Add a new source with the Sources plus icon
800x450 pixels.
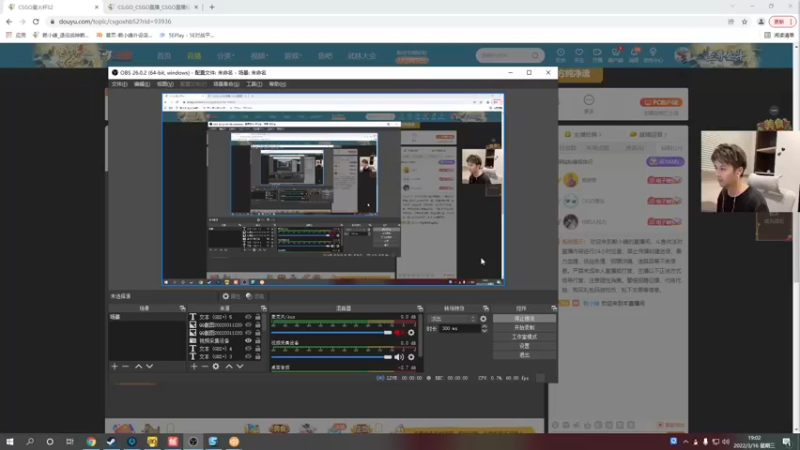tap(193, 366)
